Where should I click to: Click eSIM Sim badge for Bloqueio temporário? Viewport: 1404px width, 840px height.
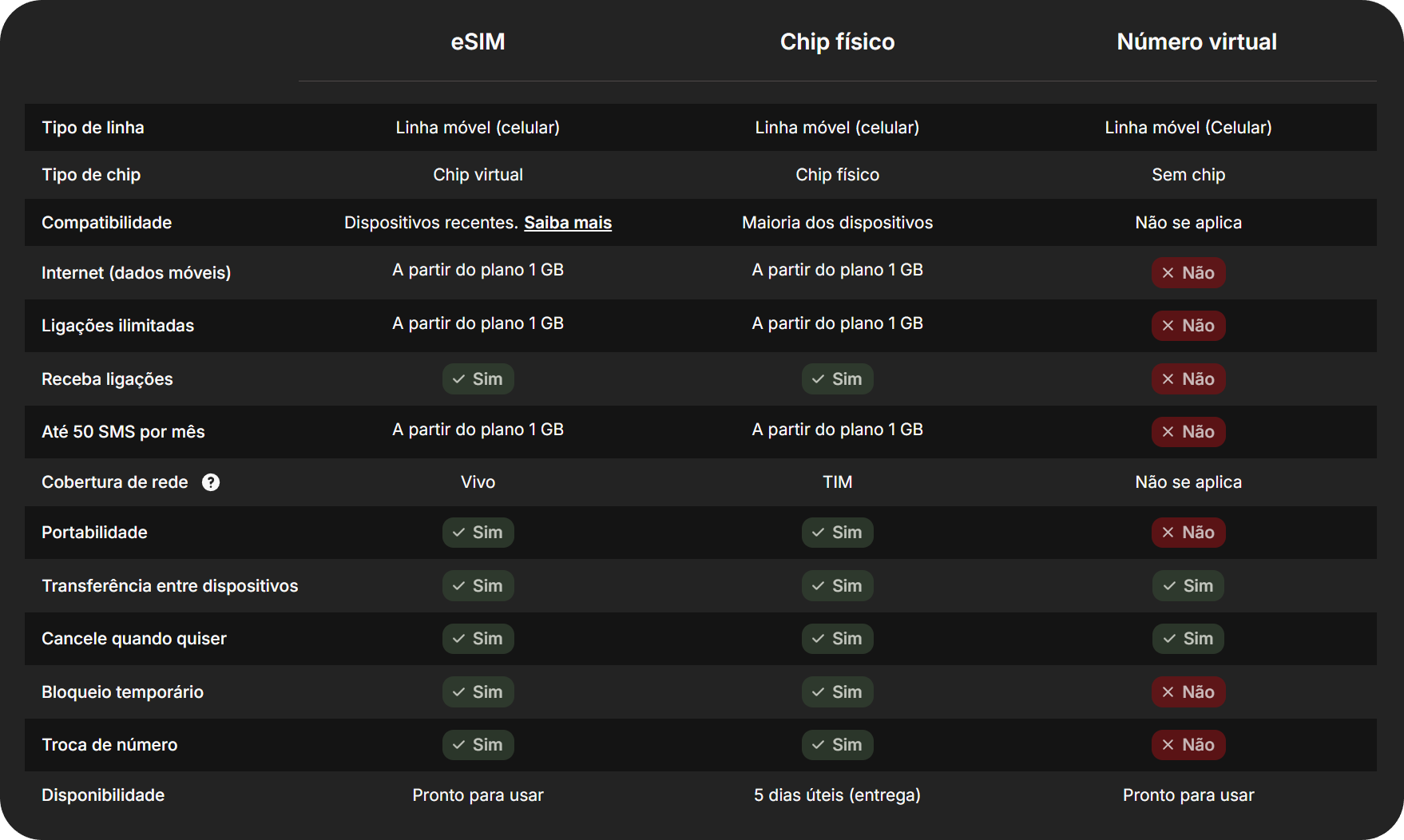click(478, 692)
